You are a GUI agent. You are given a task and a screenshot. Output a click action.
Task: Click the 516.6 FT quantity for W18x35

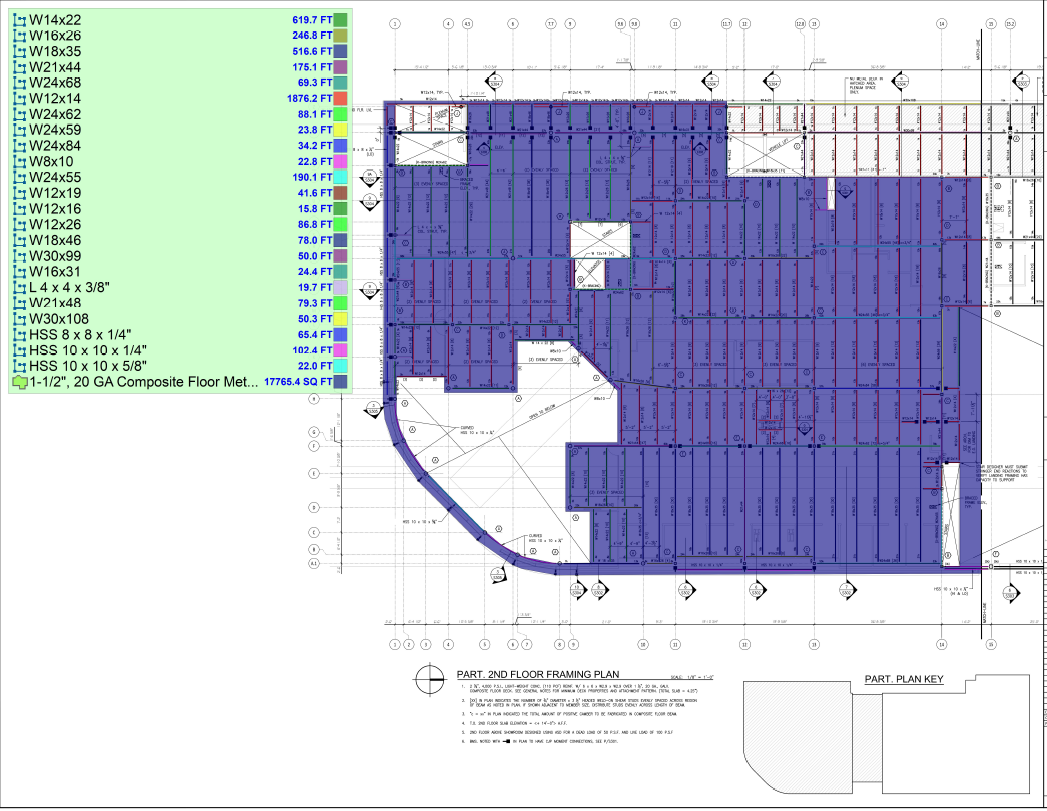click(x=311, y=51)
